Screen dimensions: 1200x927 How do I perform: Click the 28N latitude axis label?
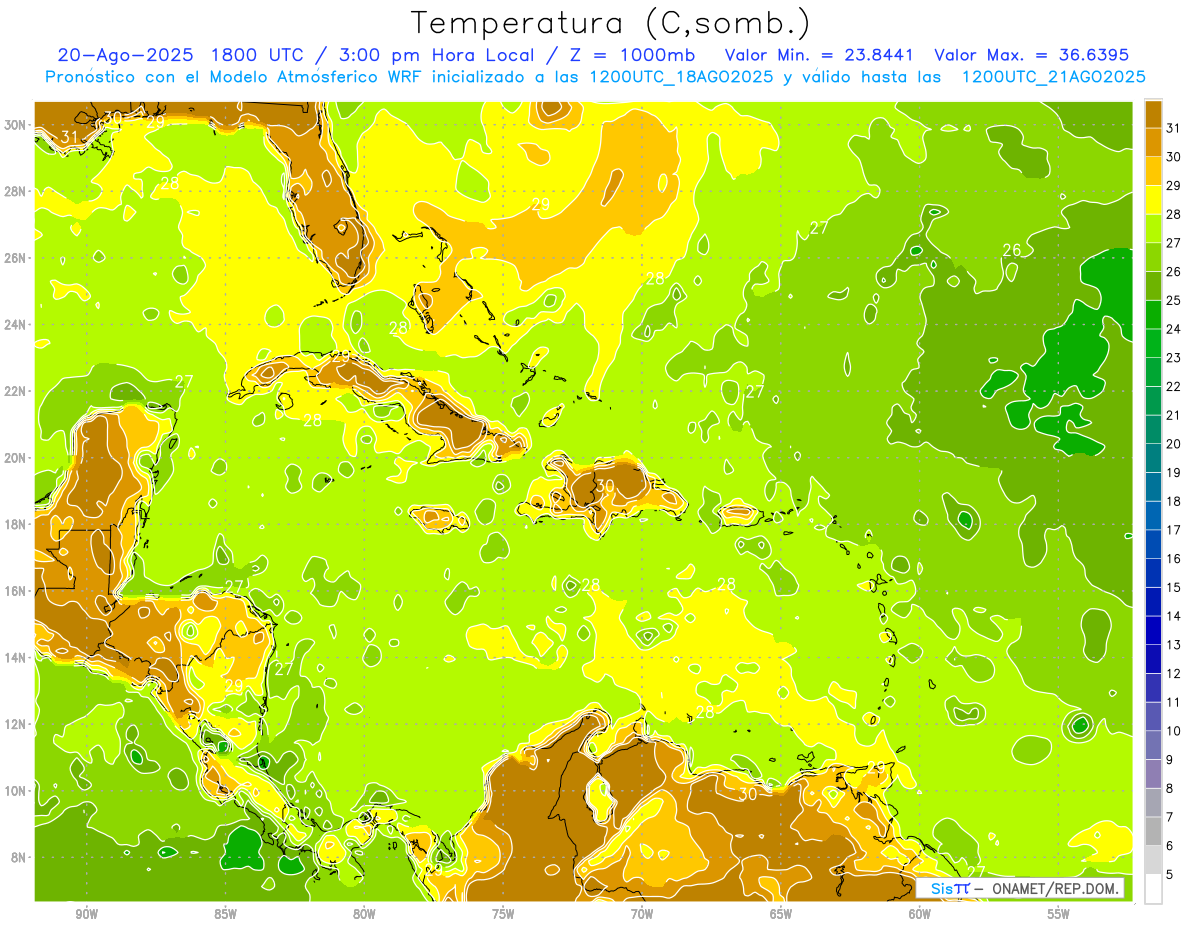pyautogui.click(x=17, y=191)
